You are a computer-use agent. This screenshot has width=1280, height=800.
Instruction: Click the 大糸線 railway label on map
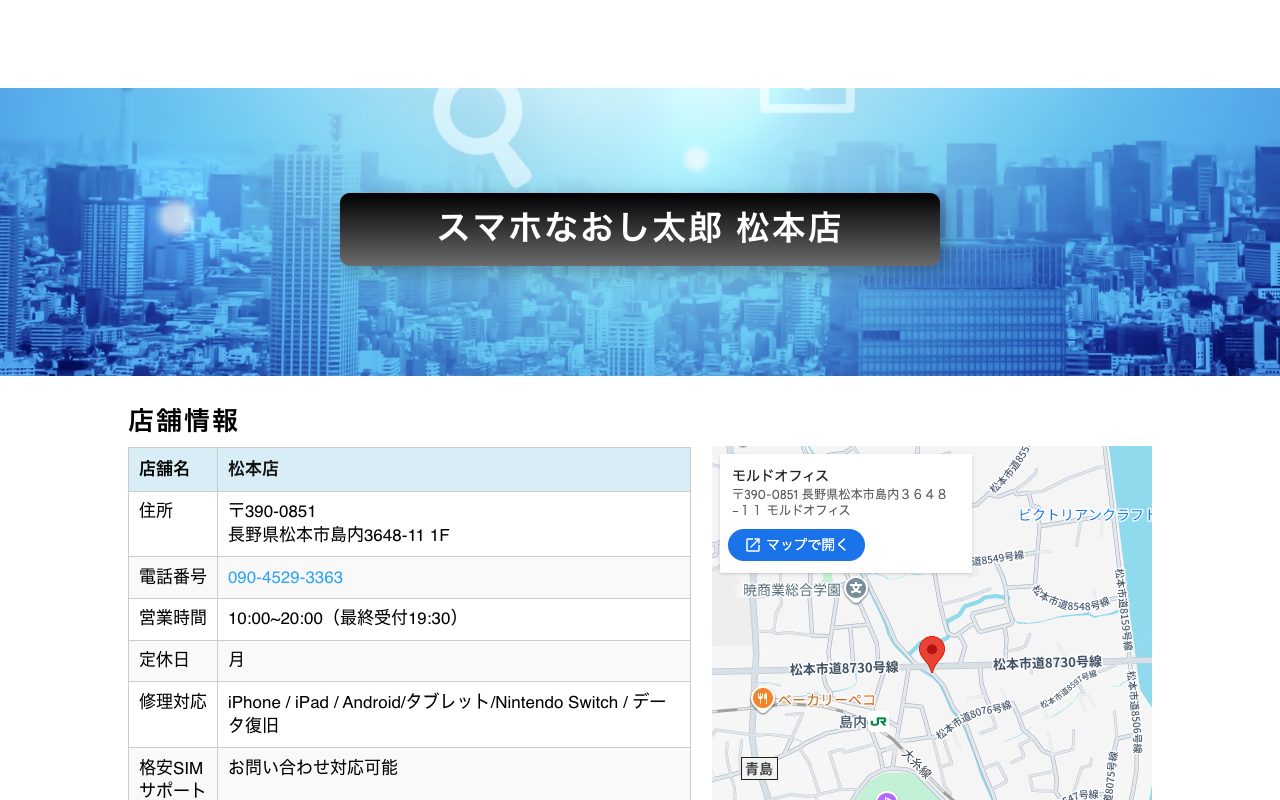click(x=917, y=763)
